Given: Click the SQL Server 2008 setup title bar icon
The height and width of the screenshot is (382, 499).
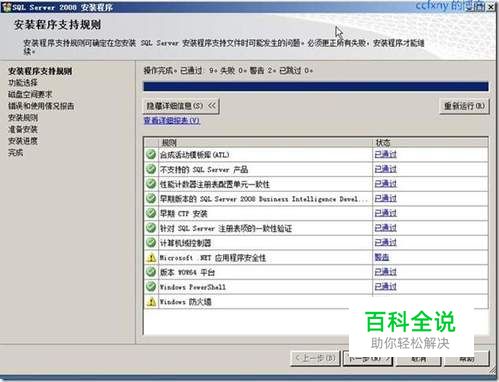Looking at the screenshot, I should (x=6, y=7).
